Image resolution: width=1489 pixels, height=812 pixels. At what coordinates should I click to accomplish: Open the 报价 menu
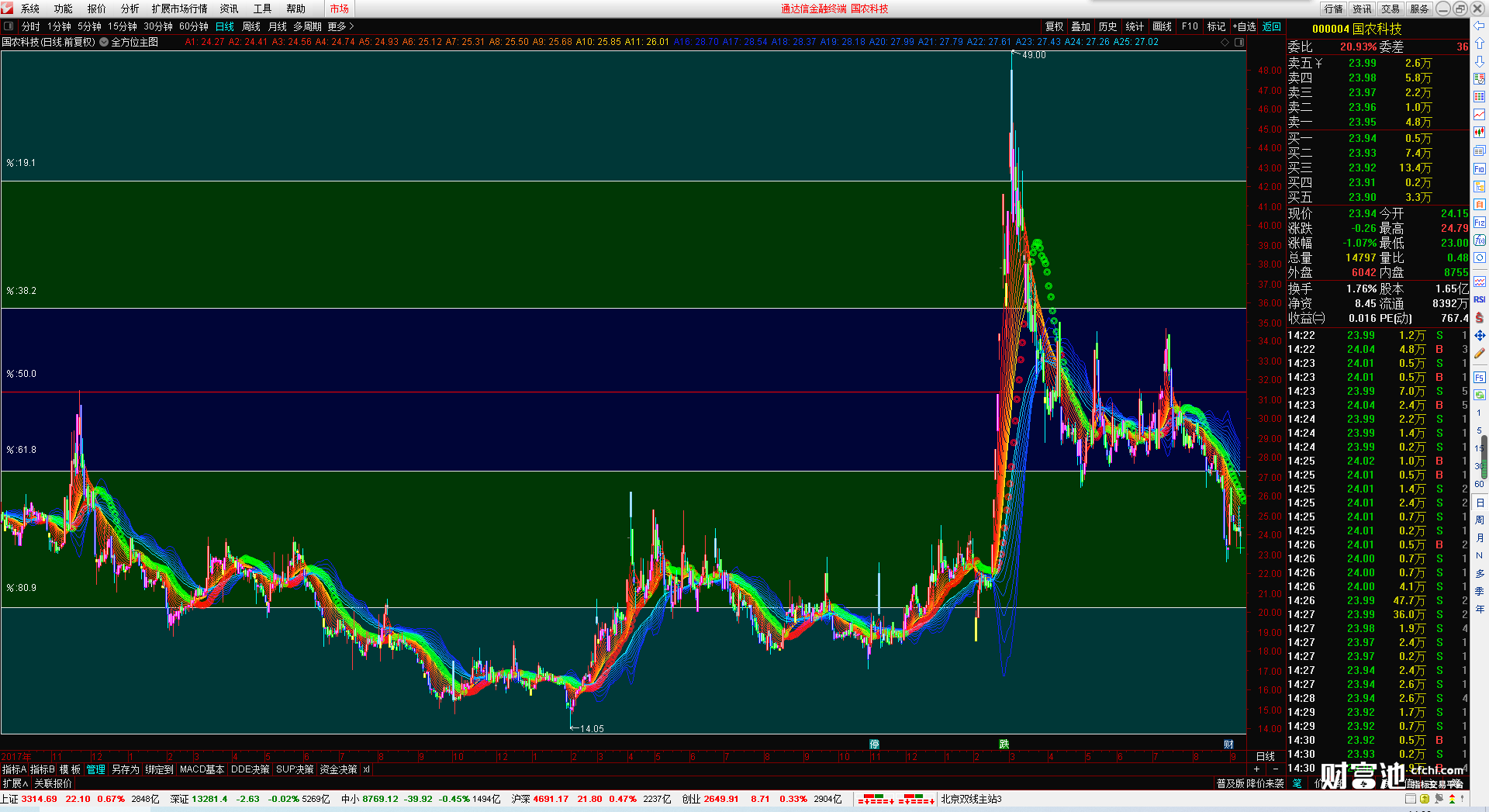coord(97,9)
